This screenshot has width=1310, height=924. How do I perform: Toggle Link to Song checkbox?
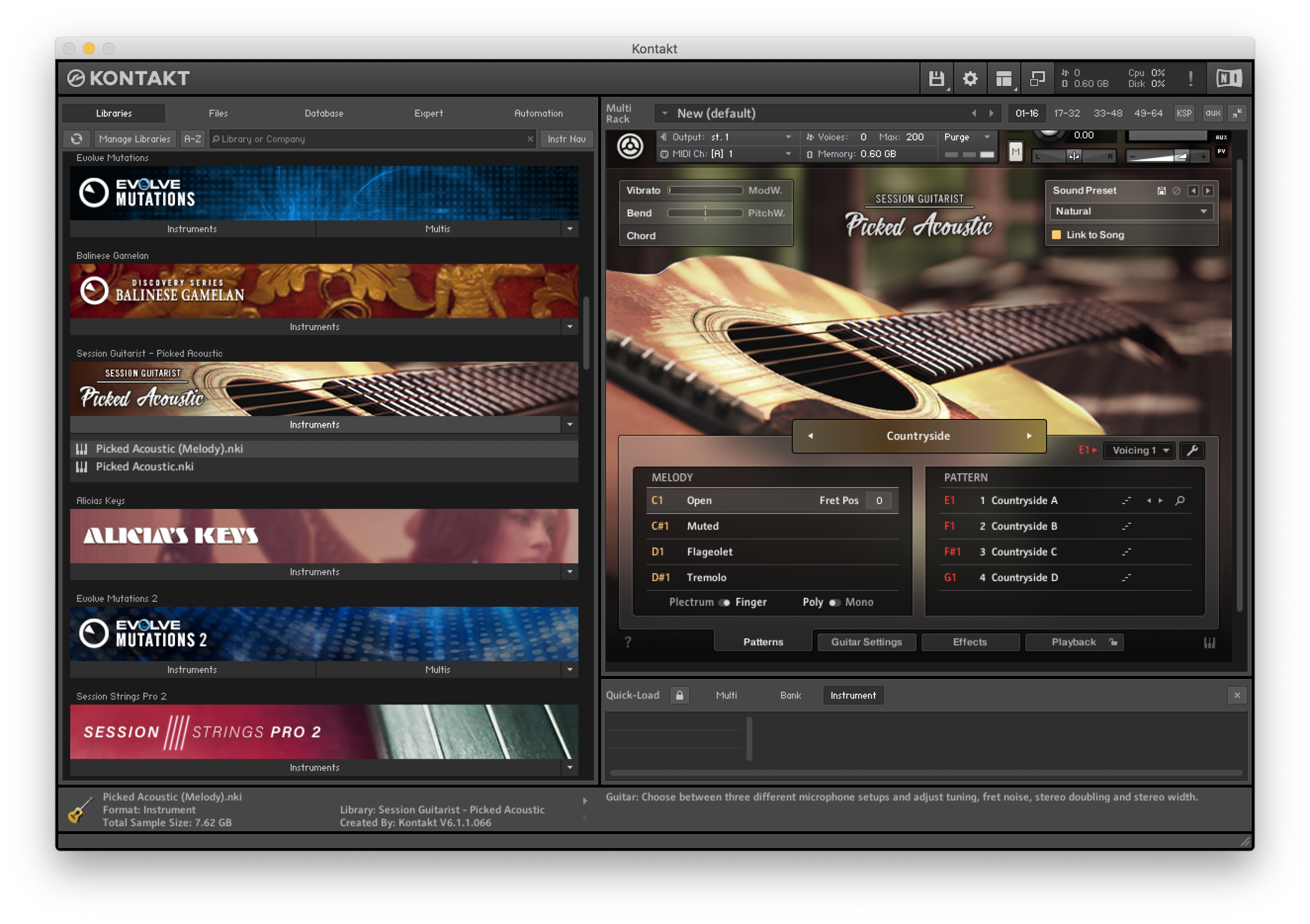click(1056, 235)
